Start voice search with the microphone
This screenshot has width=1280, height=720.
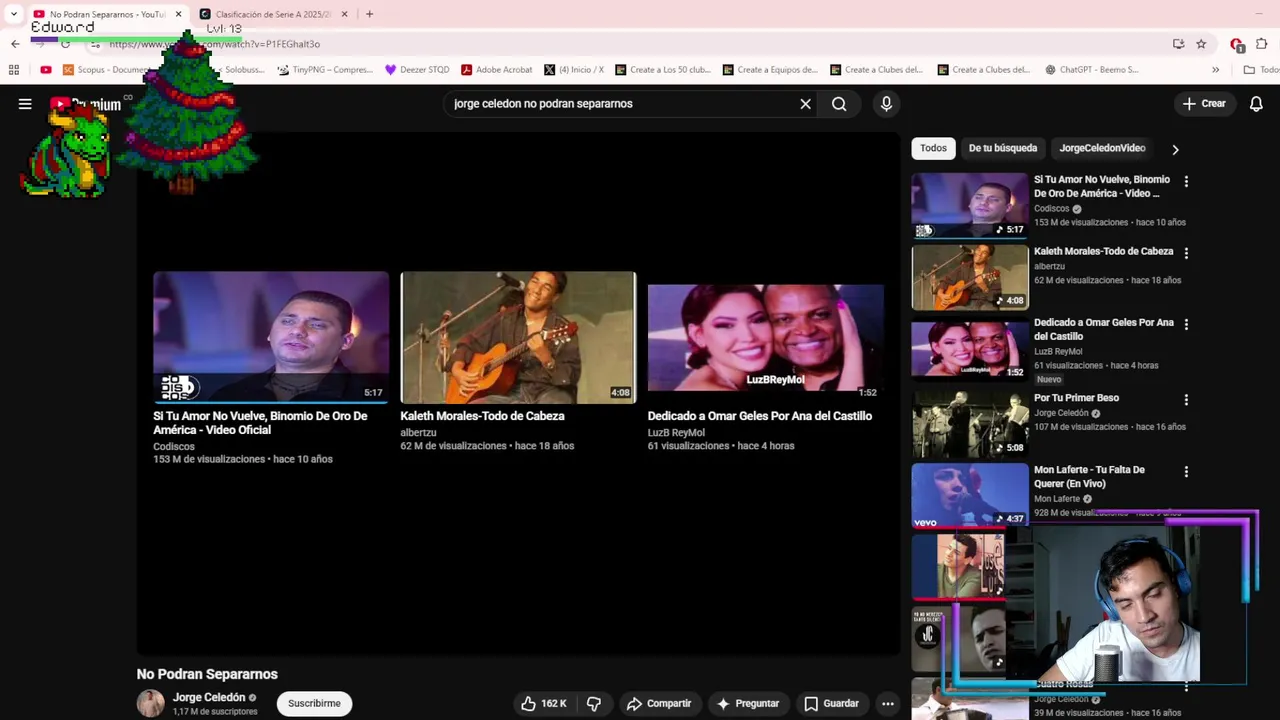click(x=886, y=103)
